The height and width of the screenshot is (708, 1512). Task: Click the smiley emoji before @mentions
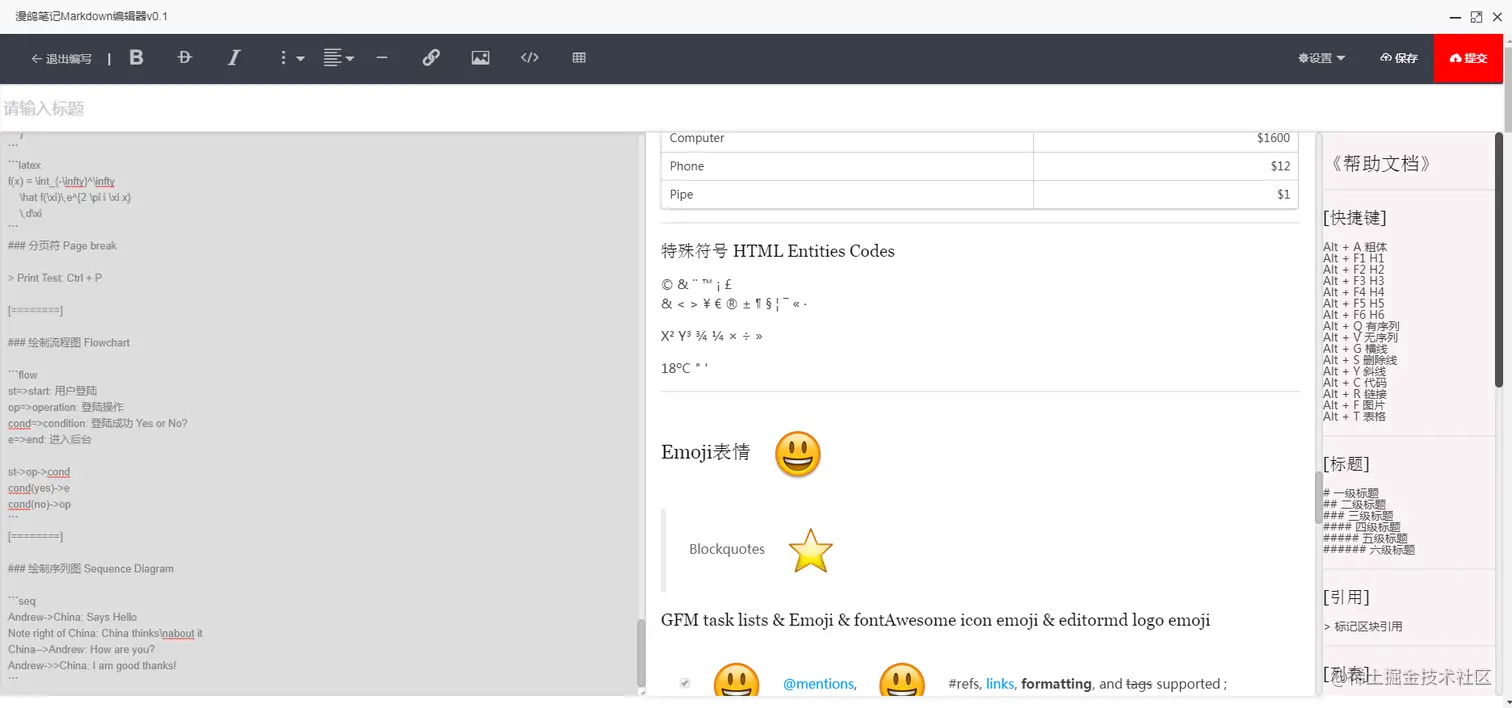(x=737, y=682)
